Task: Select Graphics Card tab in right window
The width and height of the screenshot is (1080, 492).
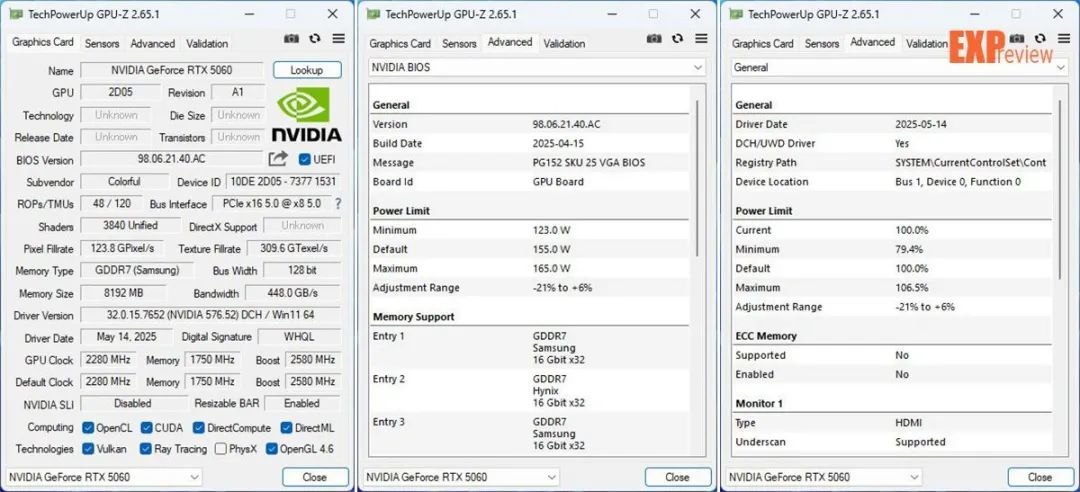Action: [762, 43]
